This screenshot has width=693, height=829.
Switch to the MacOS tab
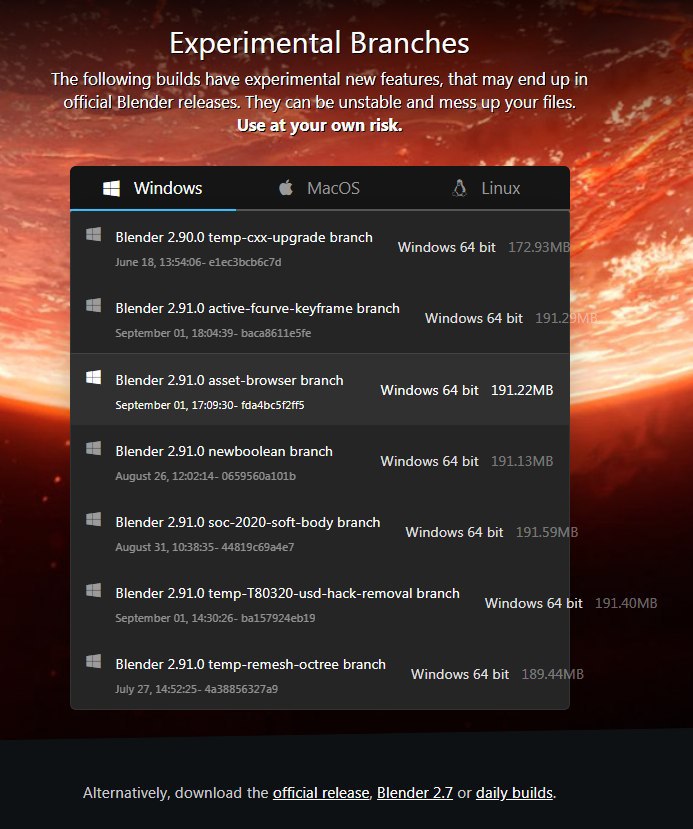(x=319, y=188)
